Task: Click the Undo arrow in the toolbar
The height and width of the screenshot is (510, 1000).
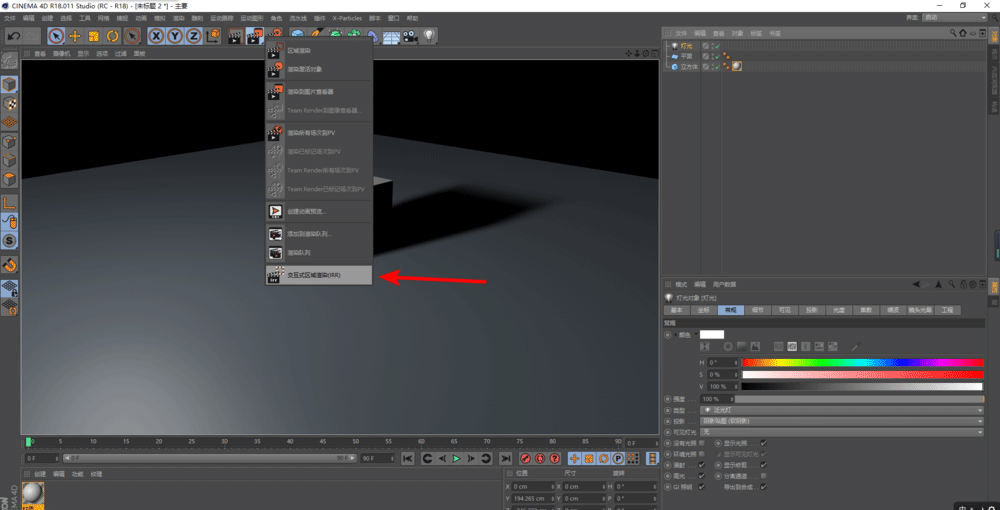Action: click(13, 36)
